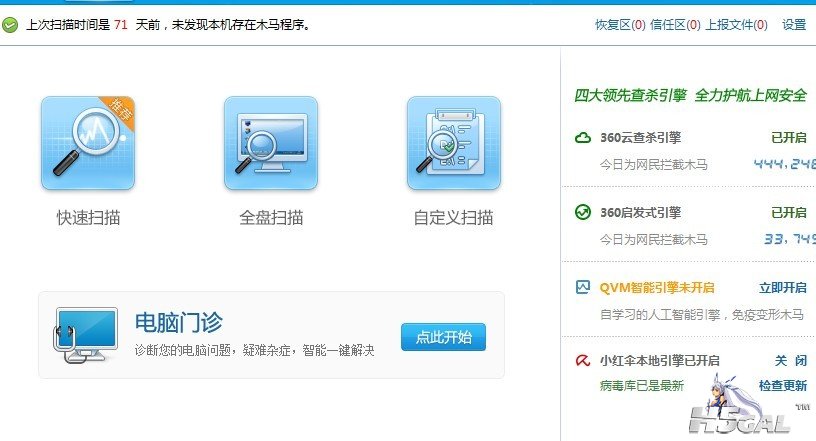Open the 自定义扫描 custom scan icon
This screenshot has width=816, height=441.
coord(454,143)
